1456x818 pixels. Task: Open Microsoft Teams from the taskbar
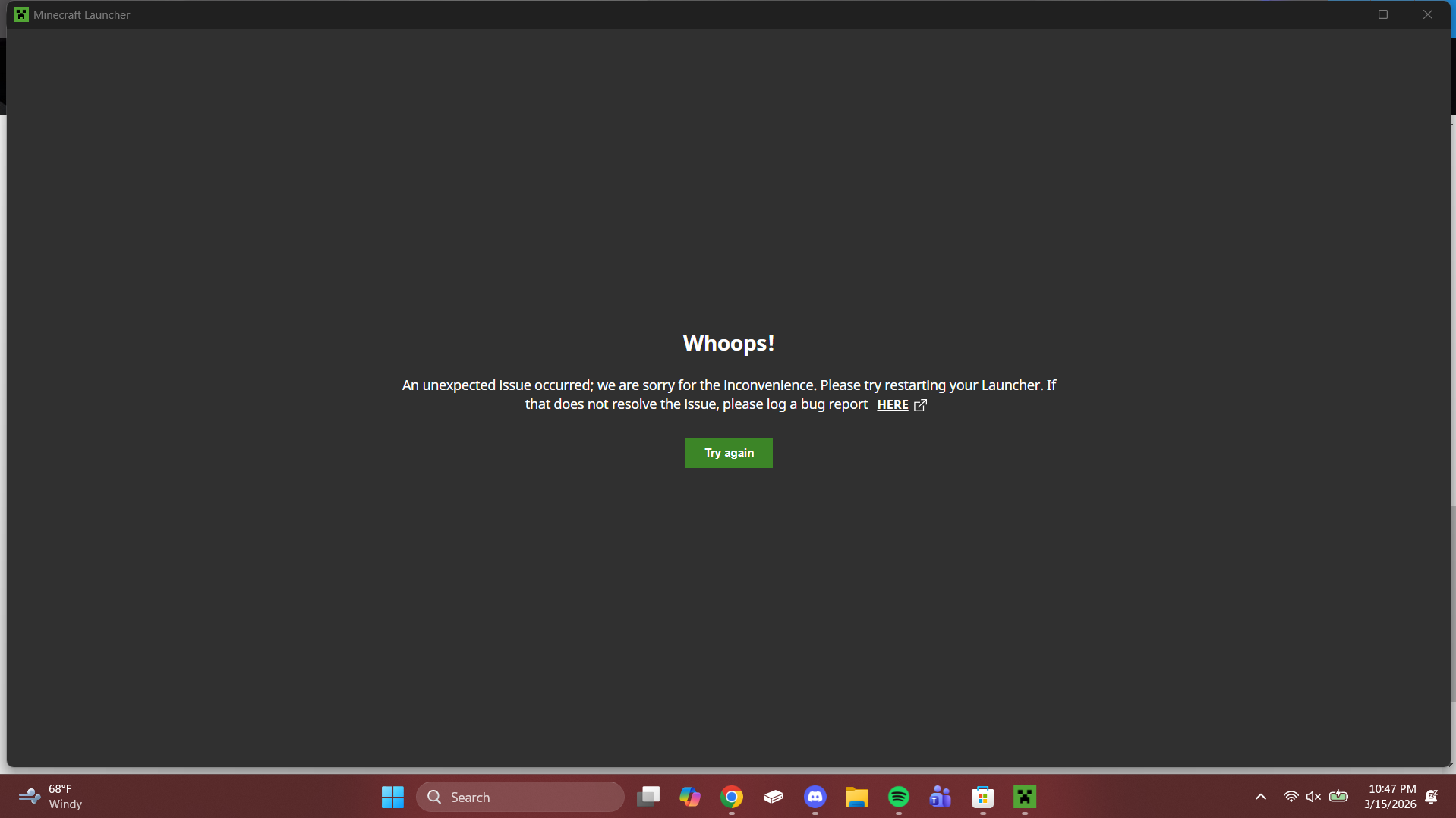click(941, 797)
